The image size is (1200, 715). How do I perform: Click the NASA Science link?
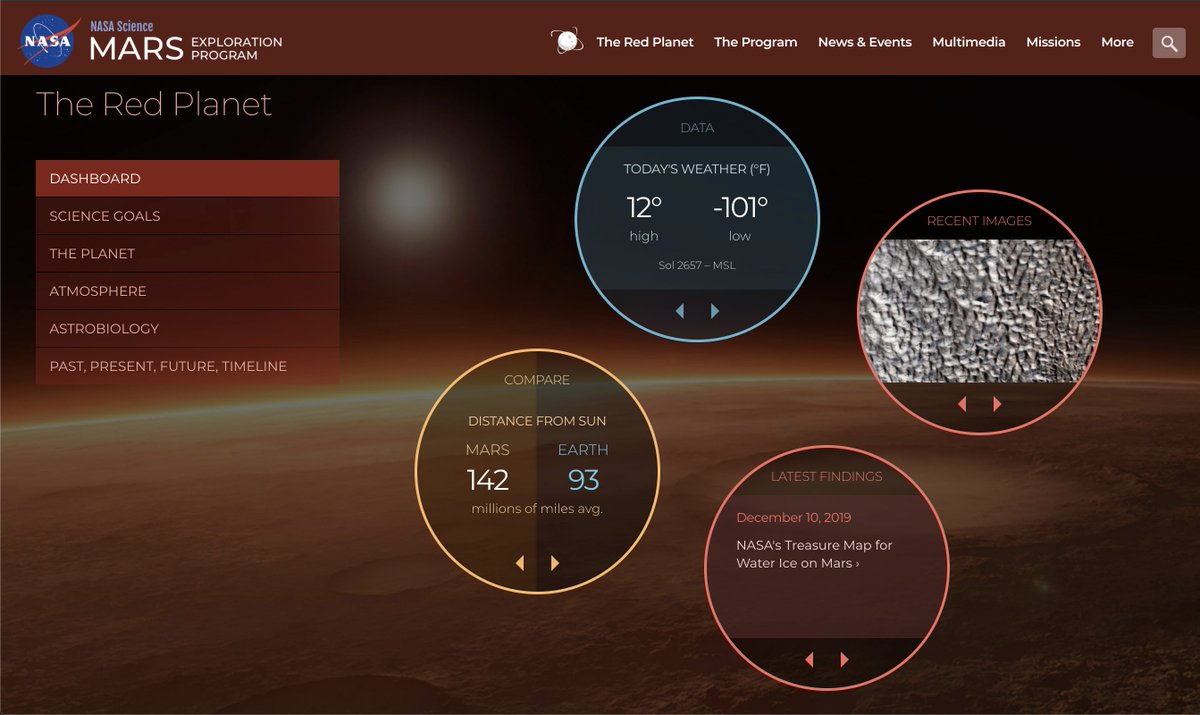point(121,26)
